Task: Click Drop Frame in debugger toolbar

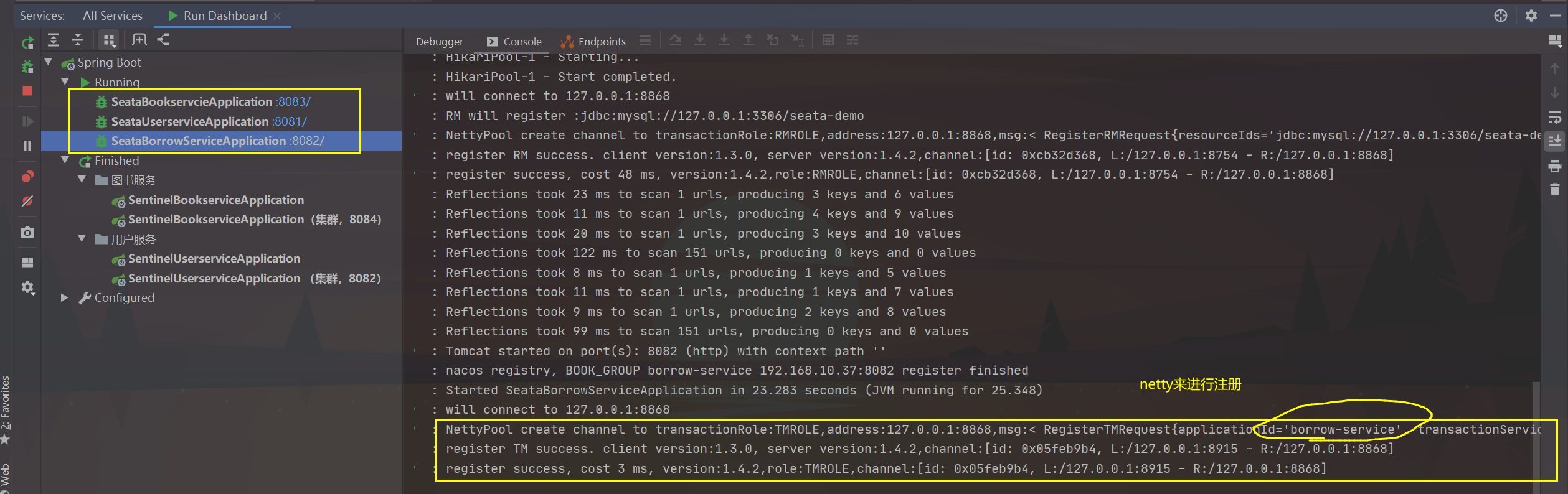Action: point(773,40)
